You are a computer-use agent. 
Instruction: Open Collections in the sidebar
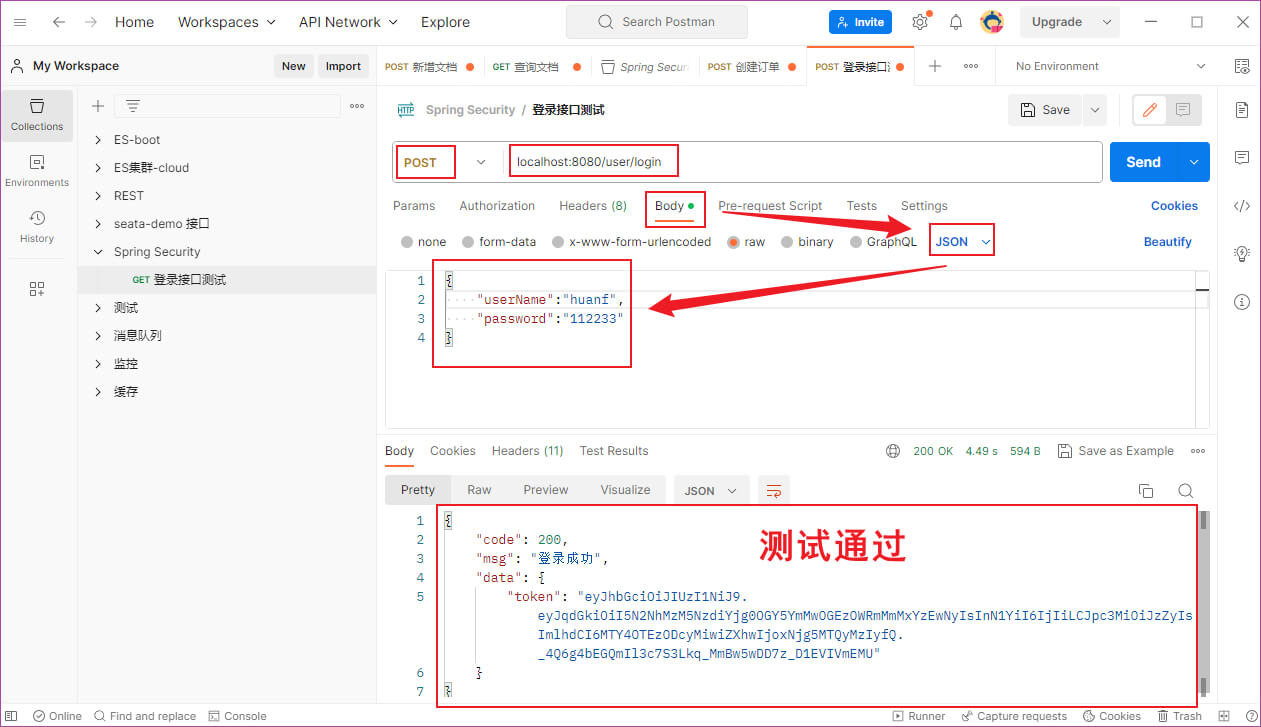tap(37, 115)
